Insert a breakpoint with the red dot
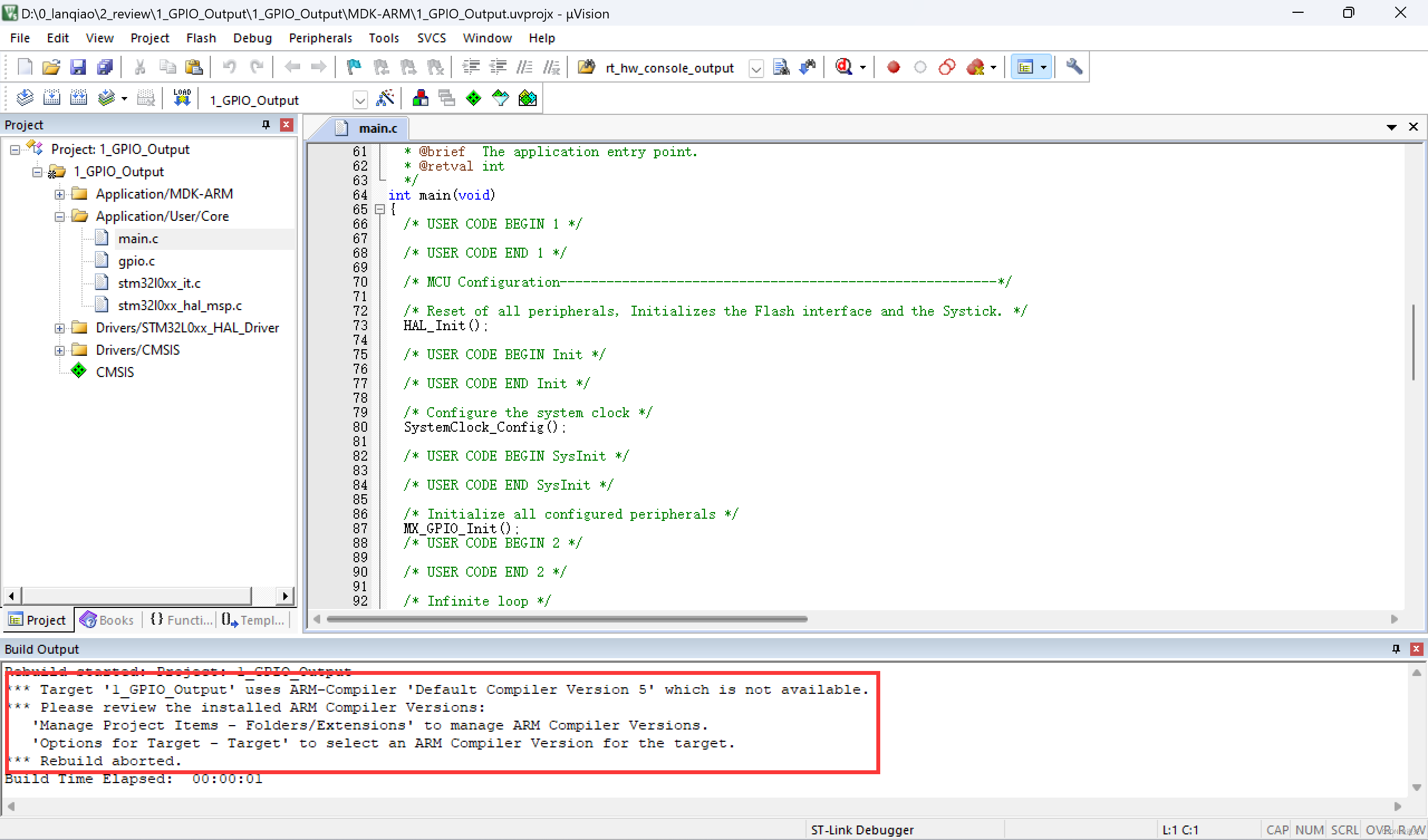Screen dimensions: 1428x840 (x=894, y=67)
